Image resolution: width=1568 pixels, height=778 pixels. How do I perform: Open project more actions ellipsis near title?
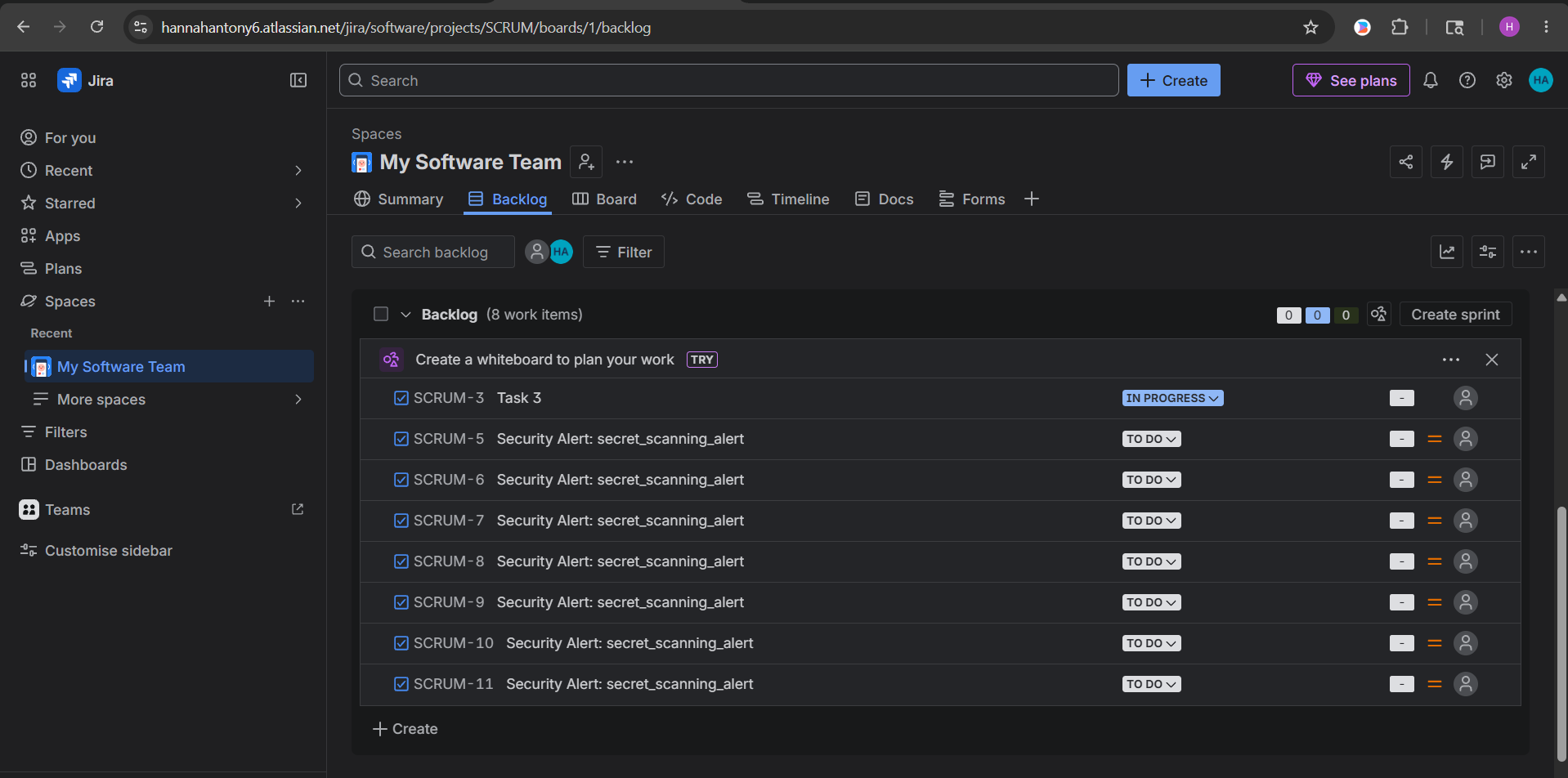625,162
